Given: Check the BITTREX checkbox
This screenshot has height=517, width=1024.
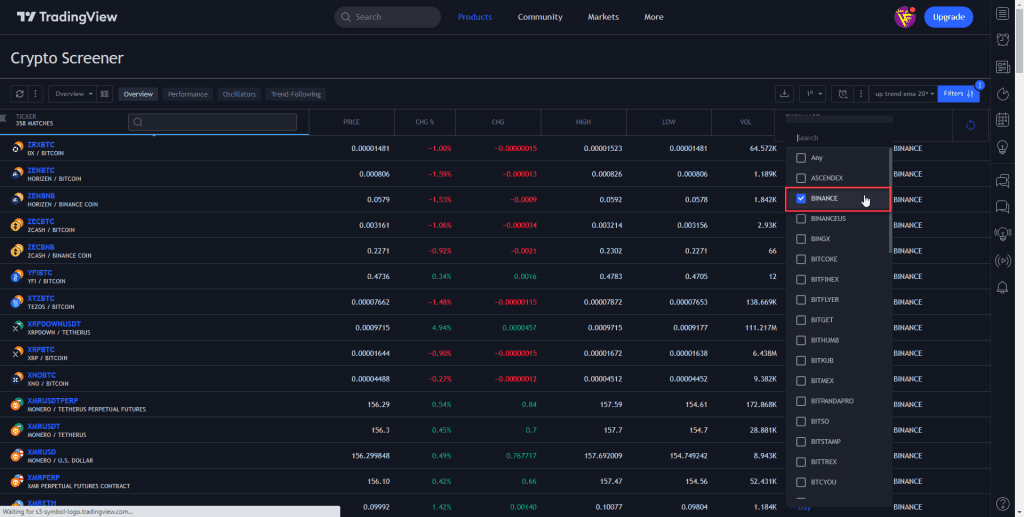Looking at the screenshot, I should coord(801,462).
